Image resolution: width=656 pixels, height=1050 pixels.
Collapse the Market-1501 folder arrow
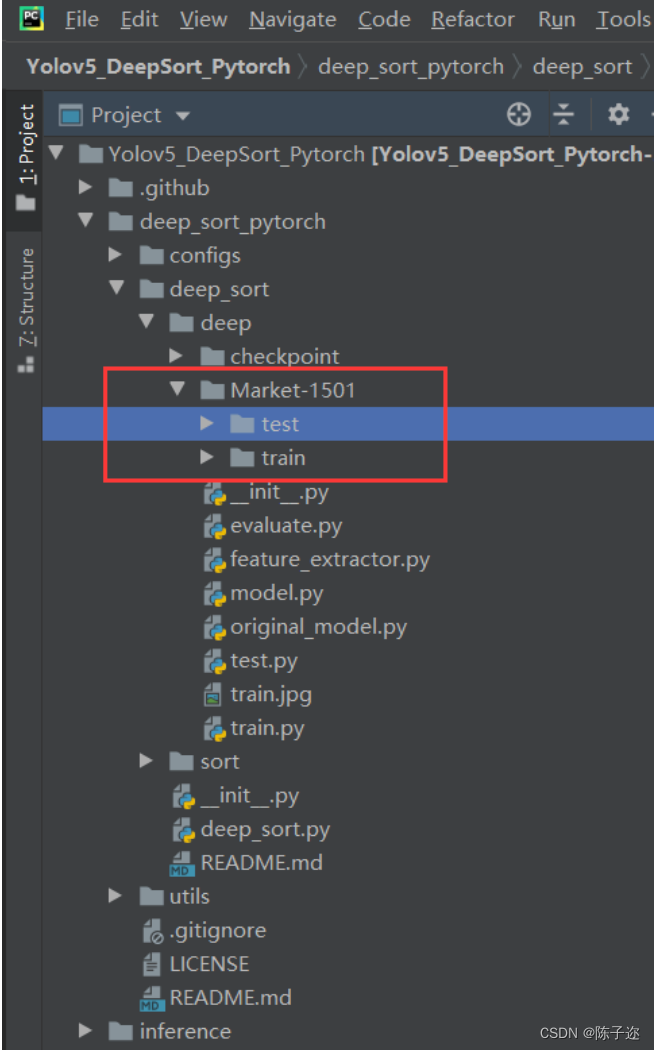(x=177, y=388)
